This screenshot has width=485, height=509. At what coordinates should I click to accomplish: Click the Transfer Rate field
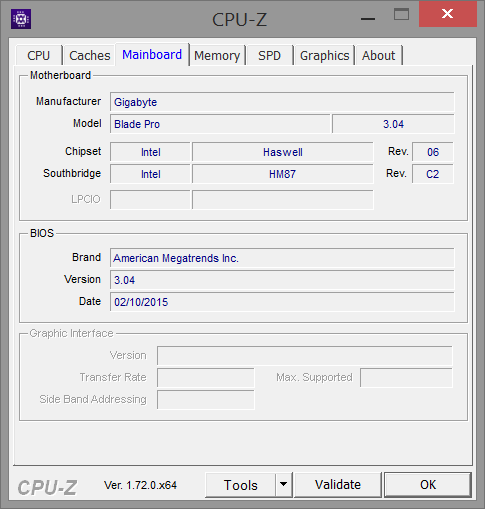coord(206,378)
